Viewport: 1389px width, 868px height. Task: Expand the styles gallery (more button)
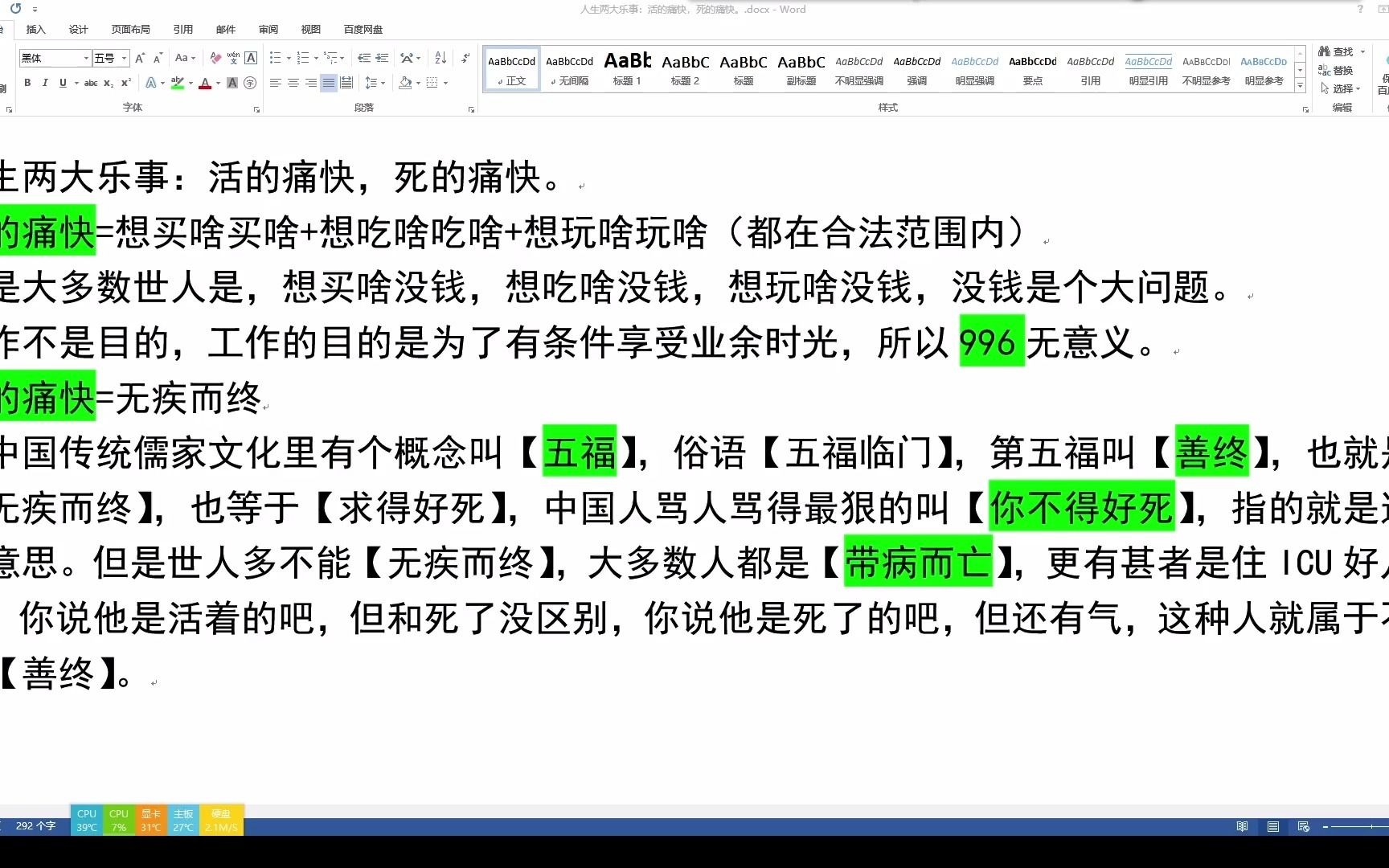coord(1300,85)
